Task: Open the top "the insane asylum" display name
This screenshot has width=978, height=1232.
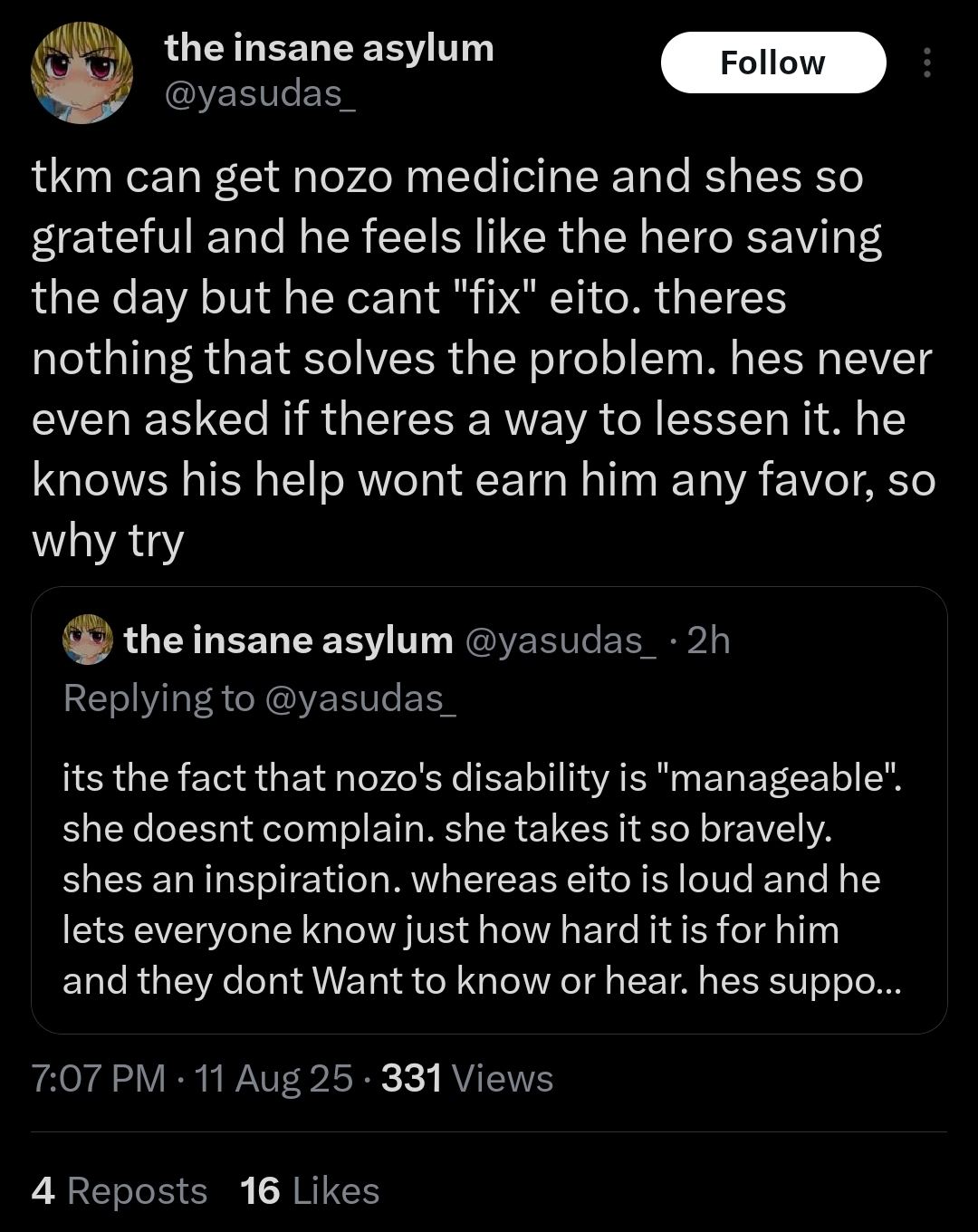Action: pos(329,48)
